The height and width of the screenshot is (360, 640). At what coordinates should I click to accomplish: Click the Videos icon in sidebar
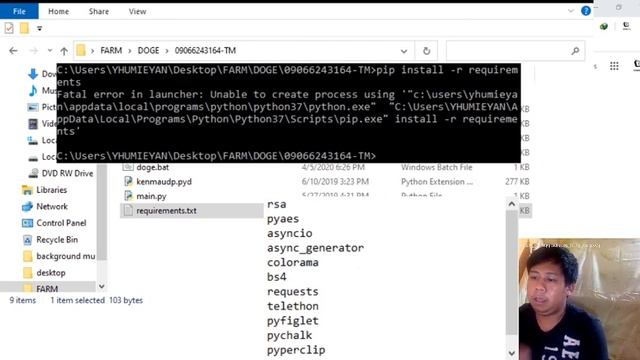33,124
